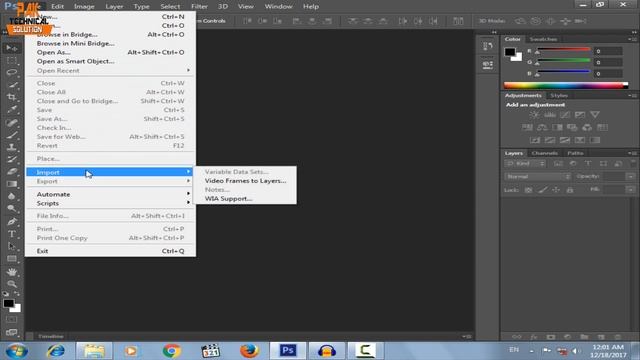Click the foreground color swatch in toolbox
640x360 pixels.
point(9,303)
